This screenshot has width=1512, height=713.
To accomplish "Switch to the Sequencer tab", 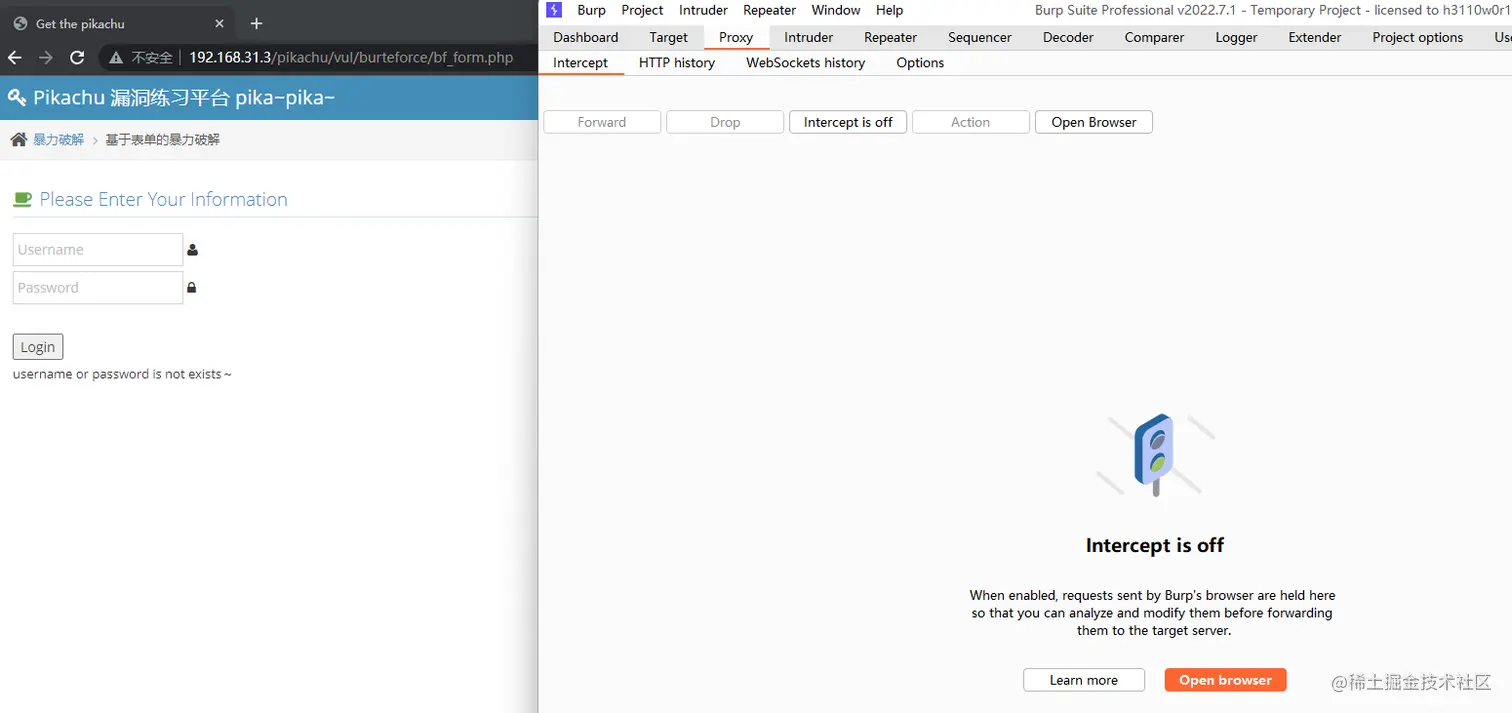I will pyautogui.click(x=980, y=37).
